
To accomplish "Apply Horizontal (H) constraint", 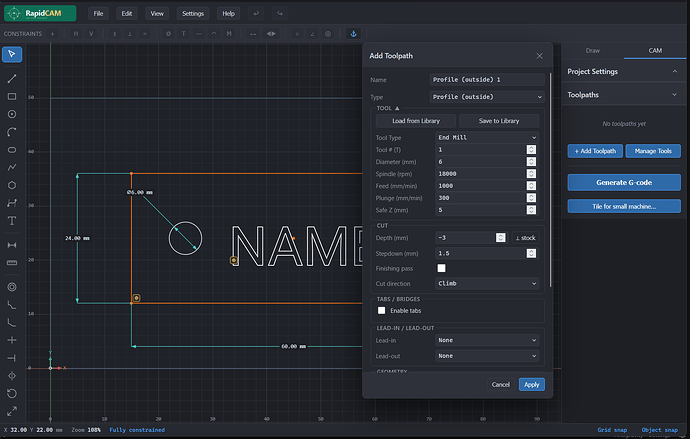I will coord(76,33).
